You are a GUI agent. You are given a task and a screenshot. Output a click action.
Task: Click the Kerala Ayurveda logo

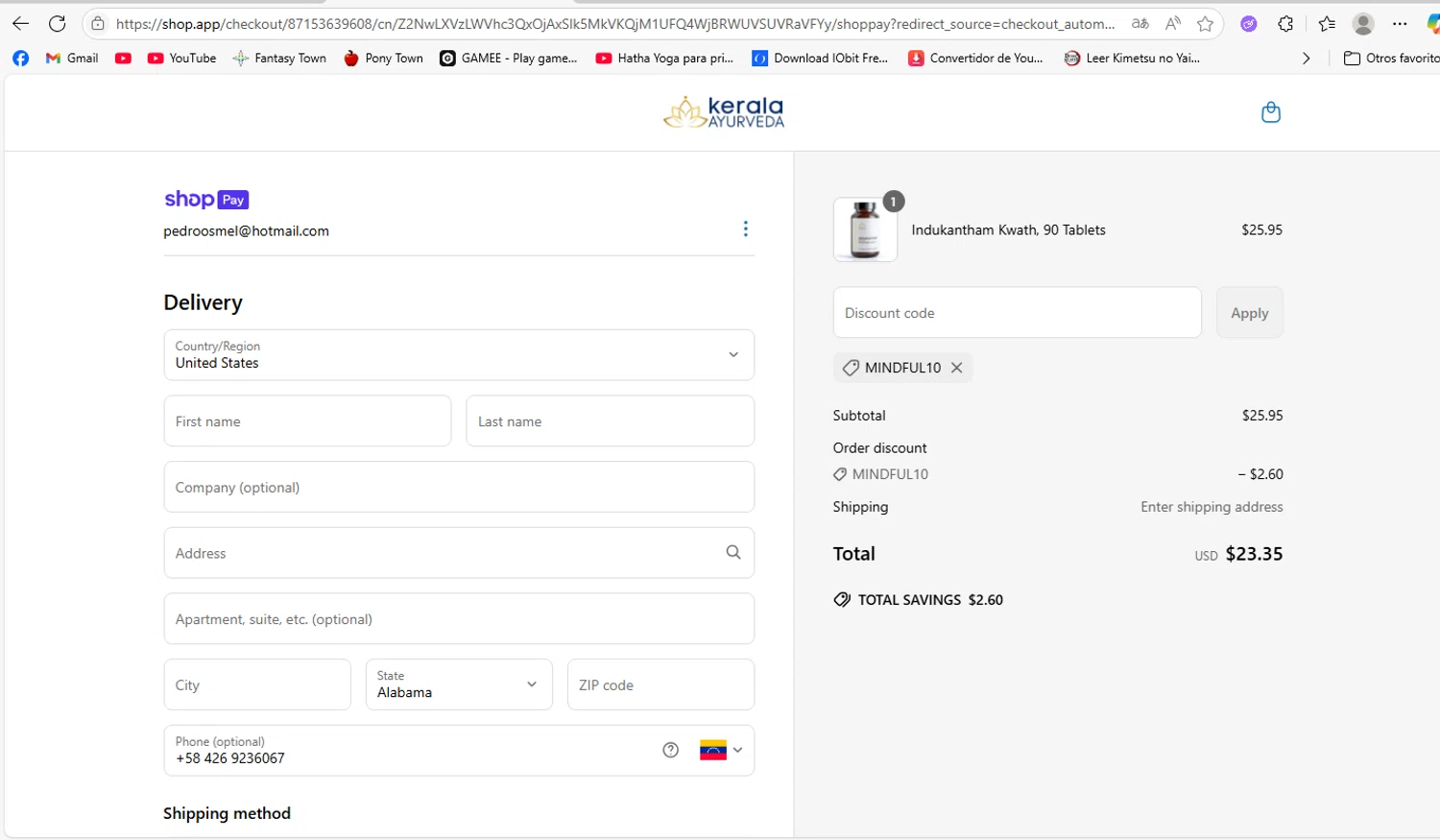725,112
